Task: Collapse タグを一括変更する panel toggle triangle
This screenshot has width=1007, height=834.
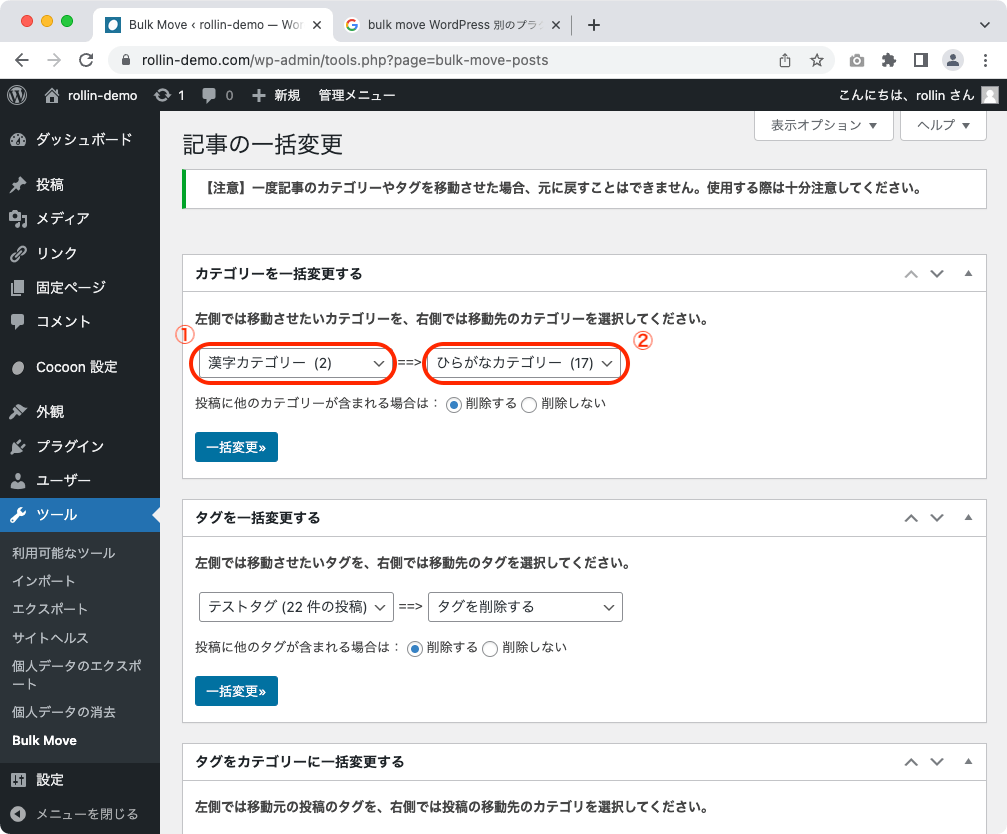Action: (x=968, y=517)
